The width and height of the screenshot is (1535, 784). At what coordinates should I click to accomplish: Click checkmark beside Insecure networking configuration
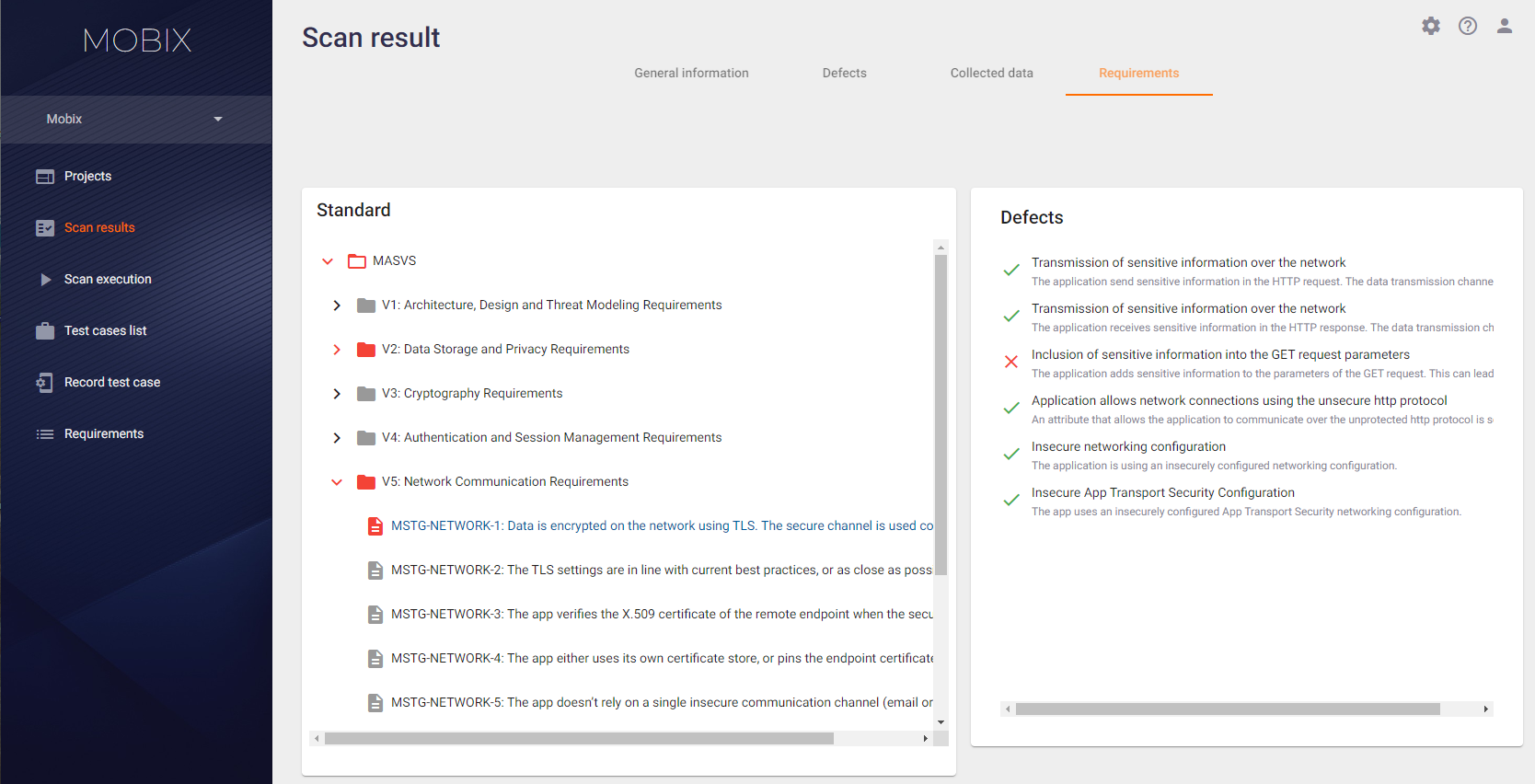pos(1011,454)
